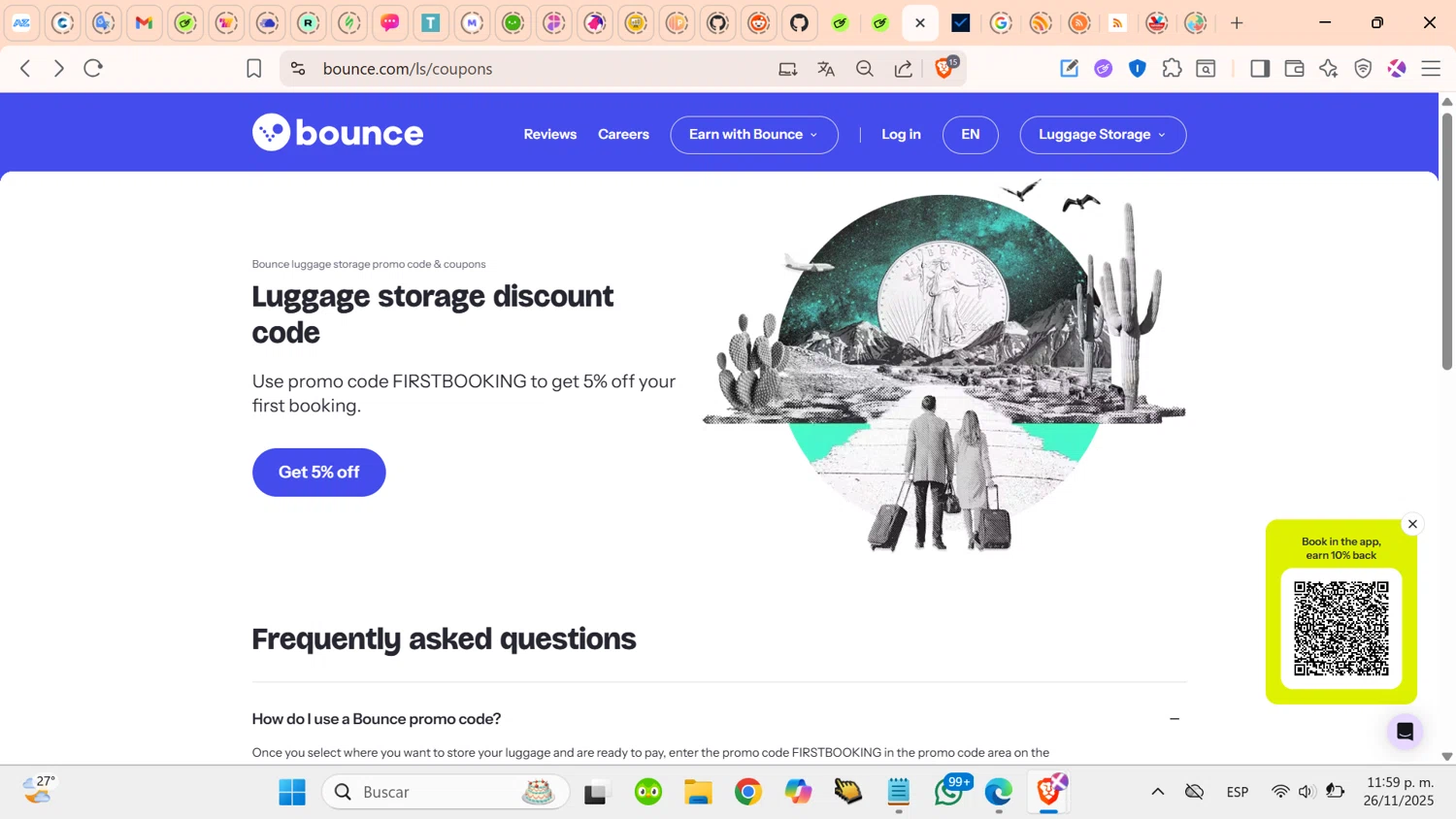Switch to the pink chat bubble tab

pyautogui.click(x=390, y=23)
